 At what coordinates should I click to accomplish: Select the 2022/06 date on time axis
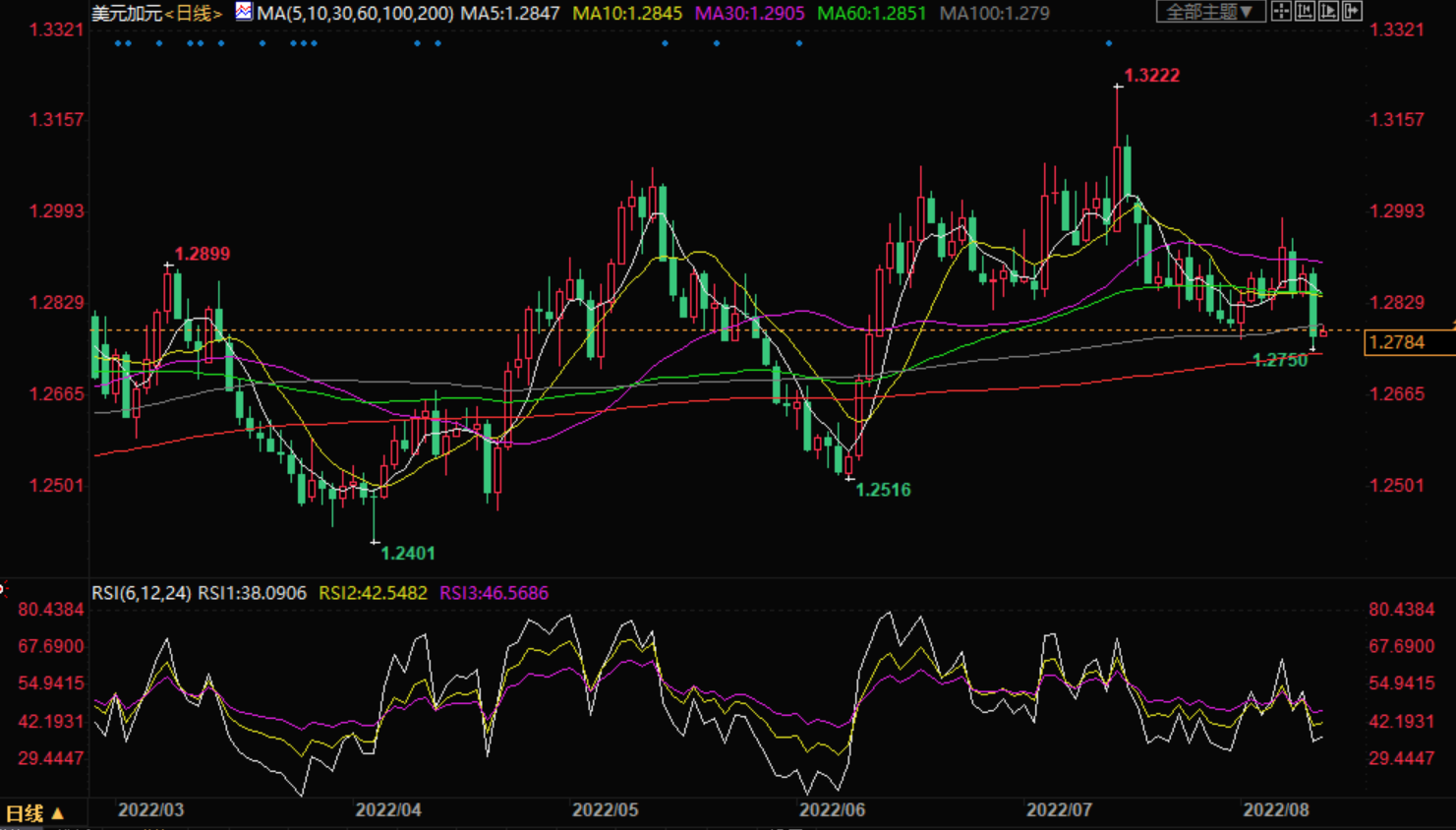click(x=832, y=809)
